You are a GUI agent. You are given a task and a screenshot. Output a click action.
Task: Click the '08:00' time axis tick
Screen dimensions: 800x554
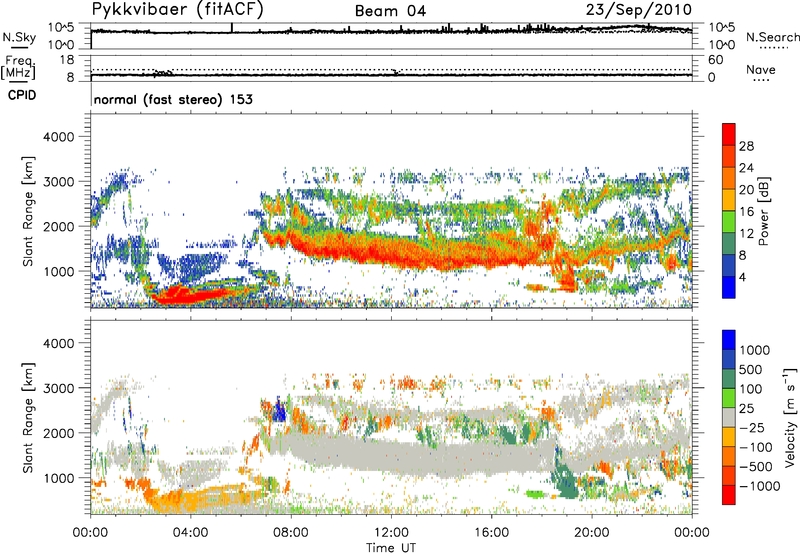(291, 533)
